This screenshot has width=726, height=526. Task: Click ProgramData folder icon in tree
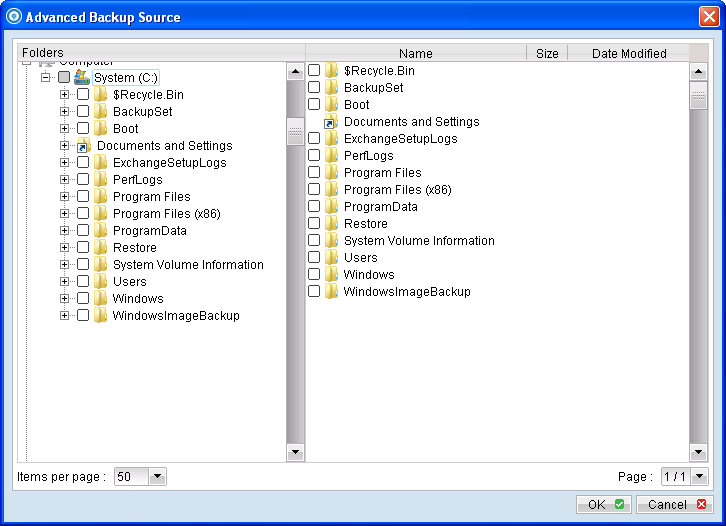[x=100, y=230]
